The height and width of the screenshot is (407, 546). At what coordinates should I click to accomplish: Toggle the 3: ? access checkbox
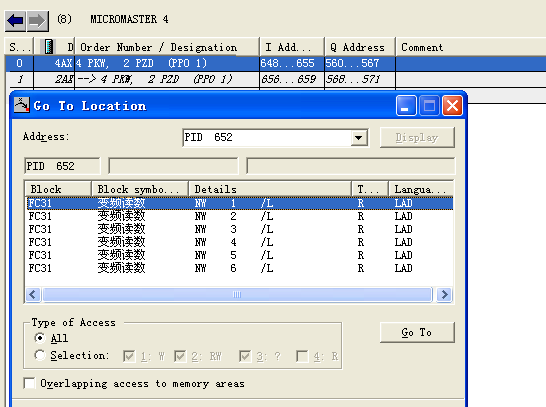coord(245,356)
